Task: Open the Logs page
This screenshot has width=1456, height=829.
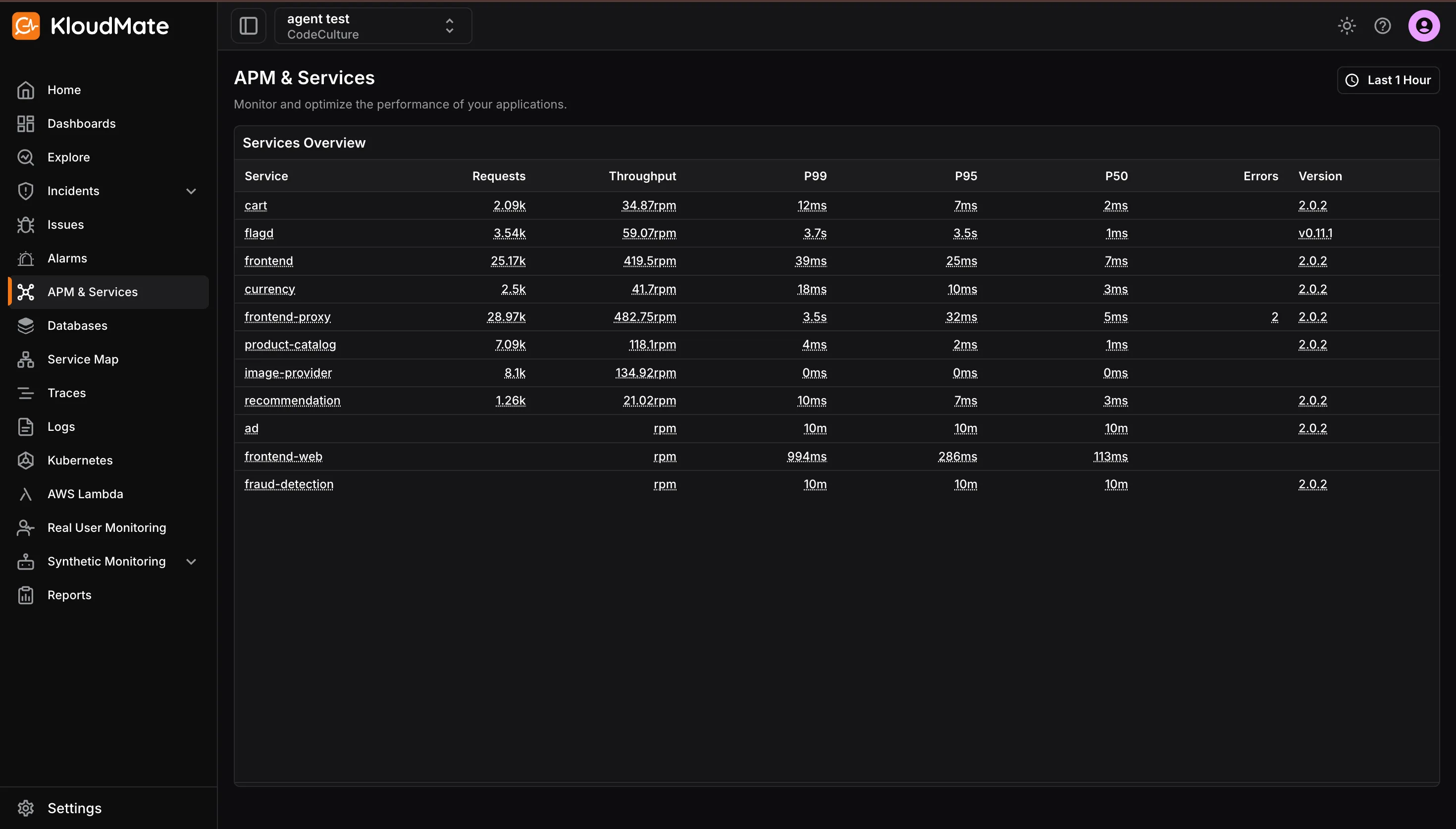Action: (108, 426)
